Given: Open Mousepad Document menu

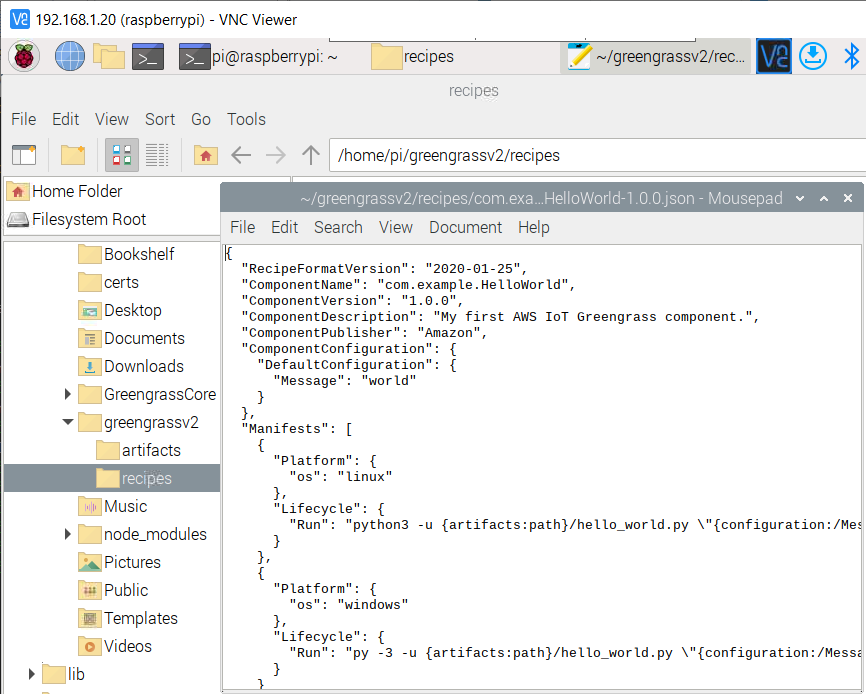Looking at the screenshot, I should pyautogui.click(x=466, y=227).
